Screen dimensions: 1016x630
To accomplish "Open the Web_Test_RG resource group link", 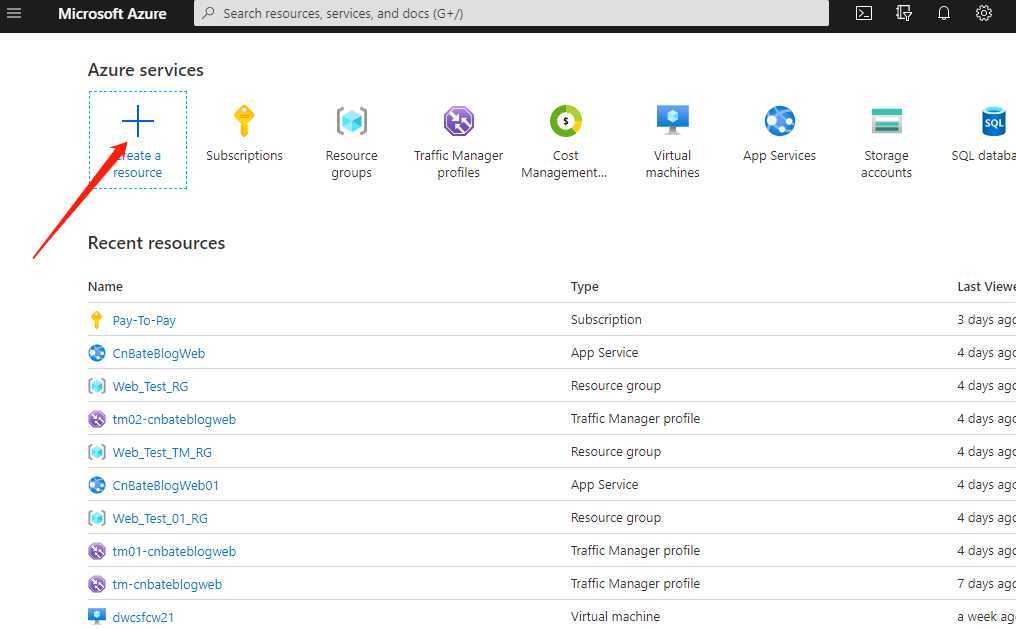I will 150,386.
